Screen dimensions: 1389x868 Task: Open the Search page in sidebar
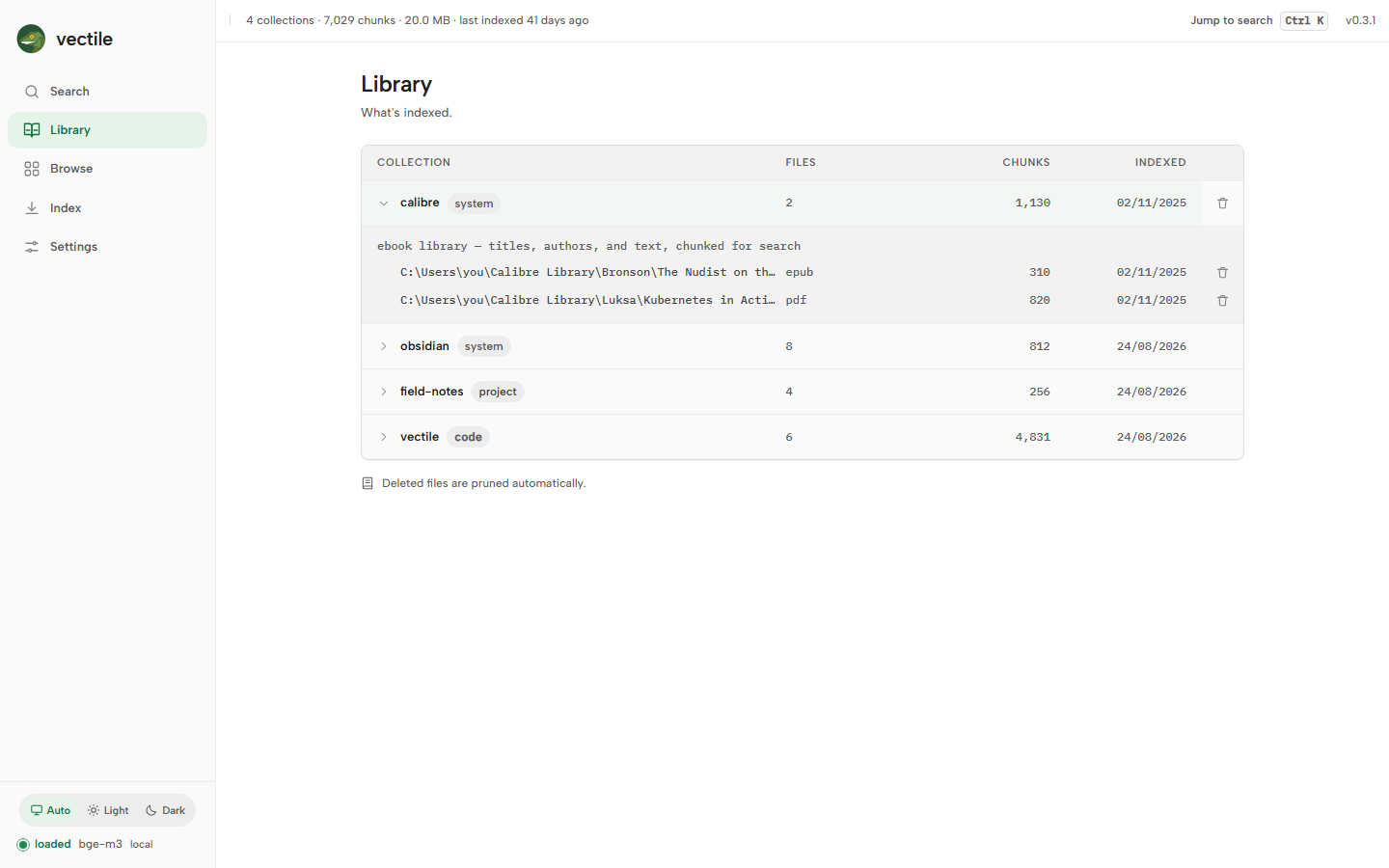pyautogui.click(x=107, y=92)
